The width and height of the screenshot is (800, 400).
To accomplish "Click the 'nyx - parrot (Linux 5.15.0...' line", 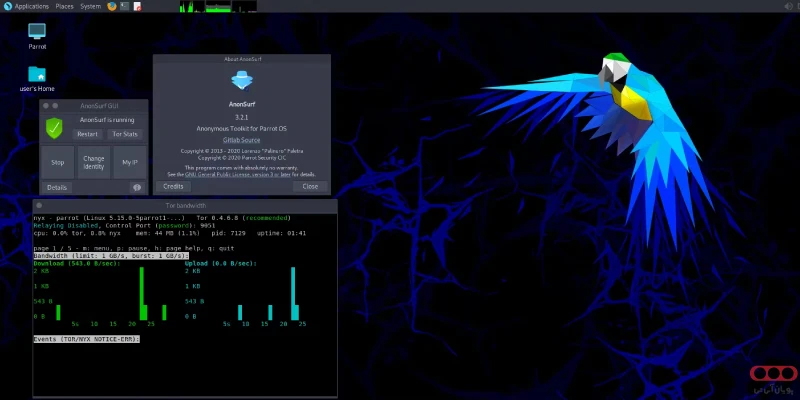I will click(x=109, y=218).
